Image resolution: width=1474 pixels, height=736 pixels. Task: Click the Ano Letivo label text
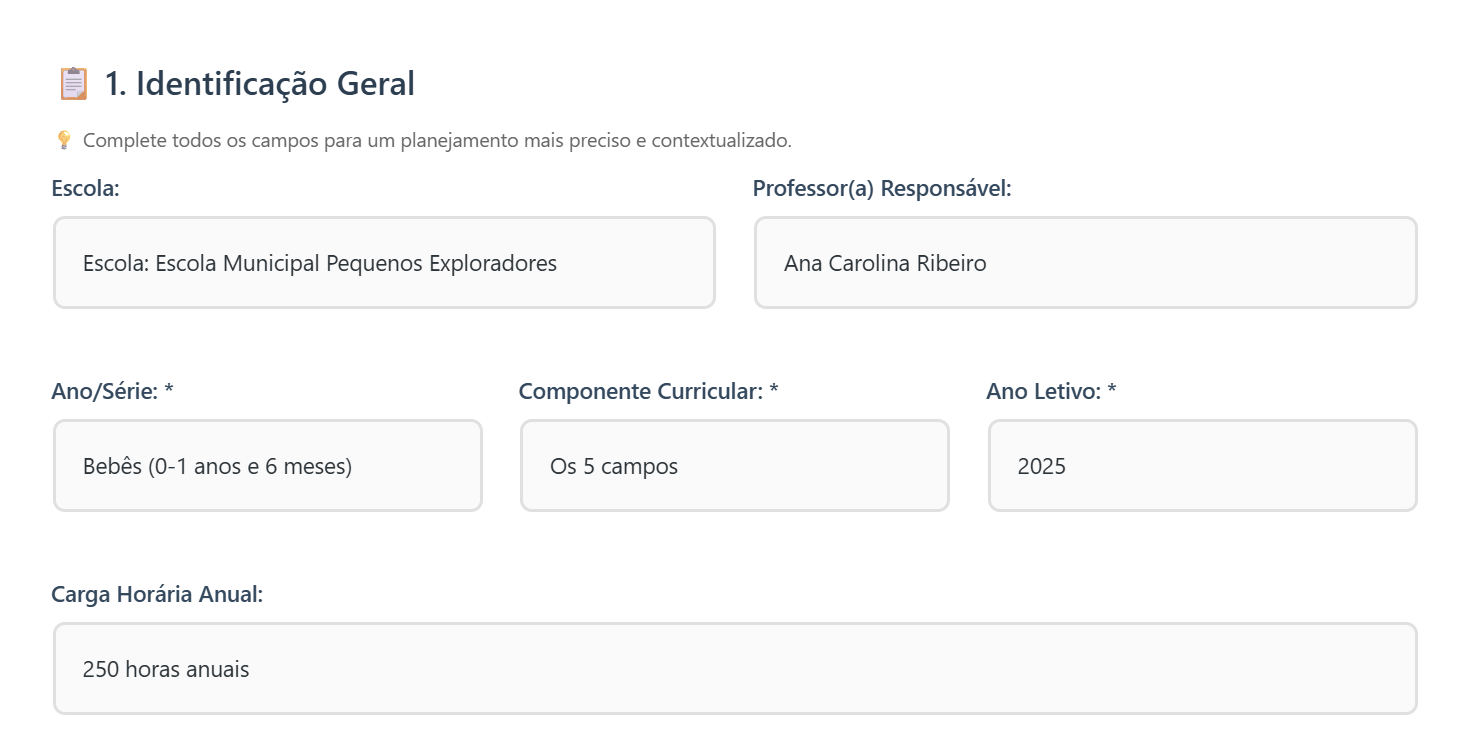(x=1043, y=391)
